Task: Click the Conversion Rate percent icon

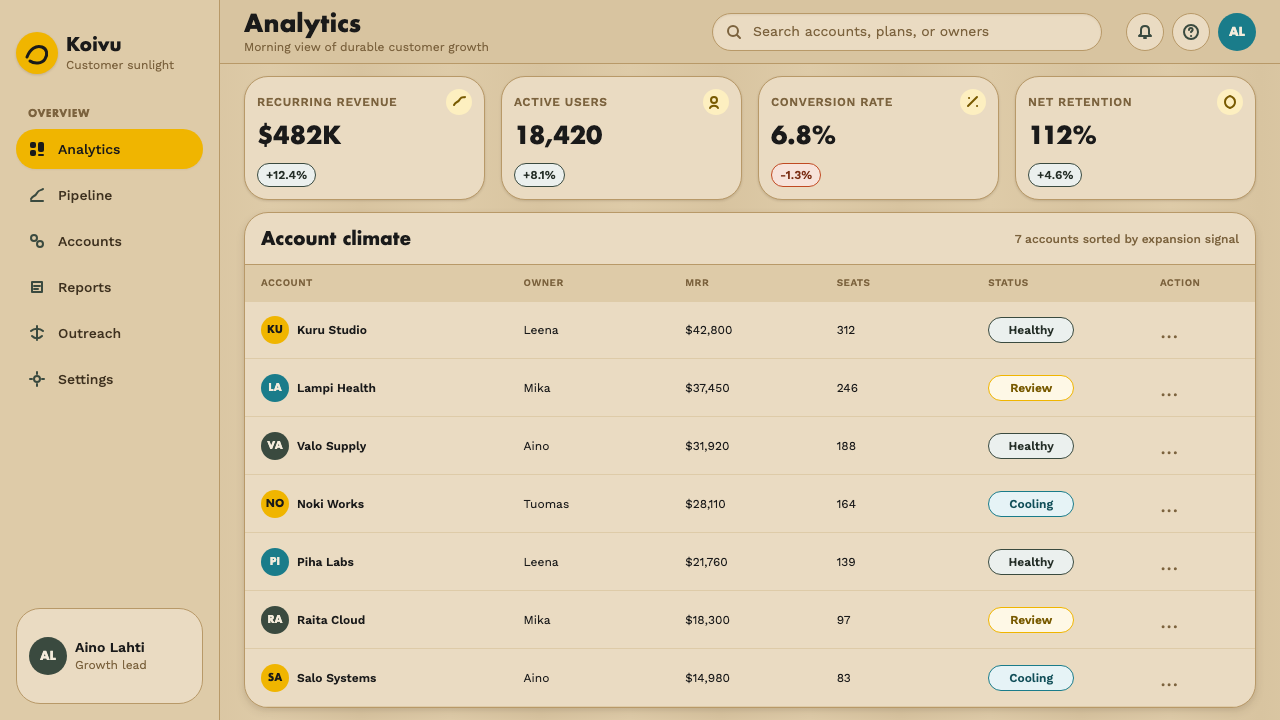Action: coord(973,101)
